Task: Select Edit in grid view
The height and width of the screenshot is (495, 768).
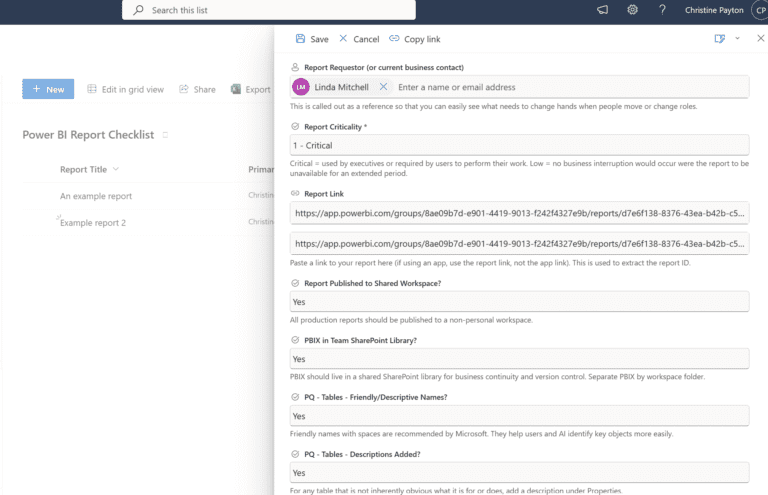Action: click(126, 89)
